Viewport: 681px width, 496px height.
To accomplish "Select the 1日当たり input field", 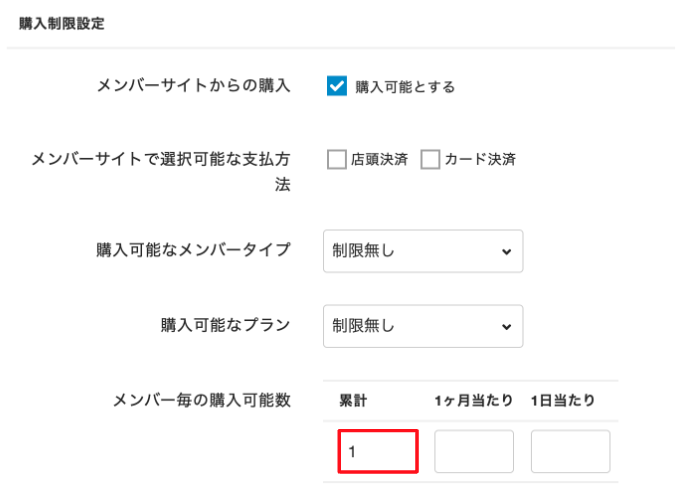I will tap(570, 451).
